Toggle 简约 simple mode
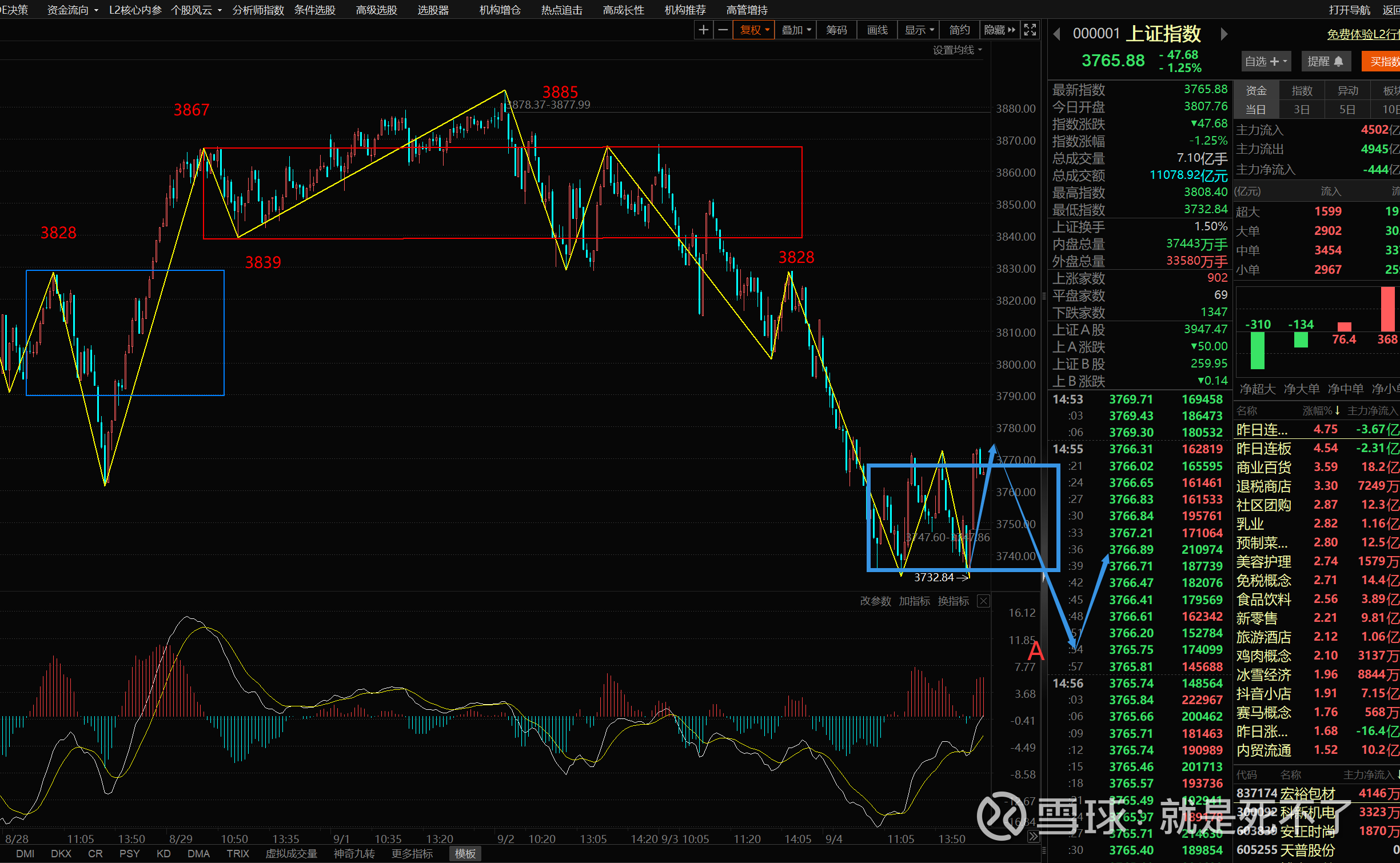1400x863 pixels. [x=959, y=30]
